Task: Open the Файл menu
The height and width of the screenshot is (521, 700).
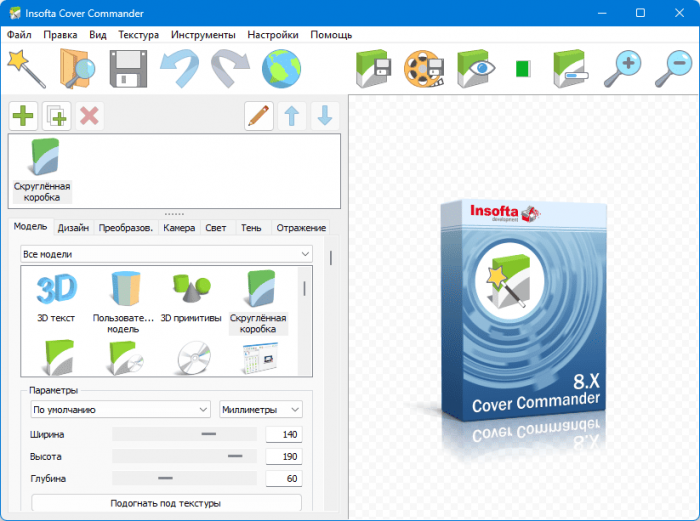Action: [19, 35]
